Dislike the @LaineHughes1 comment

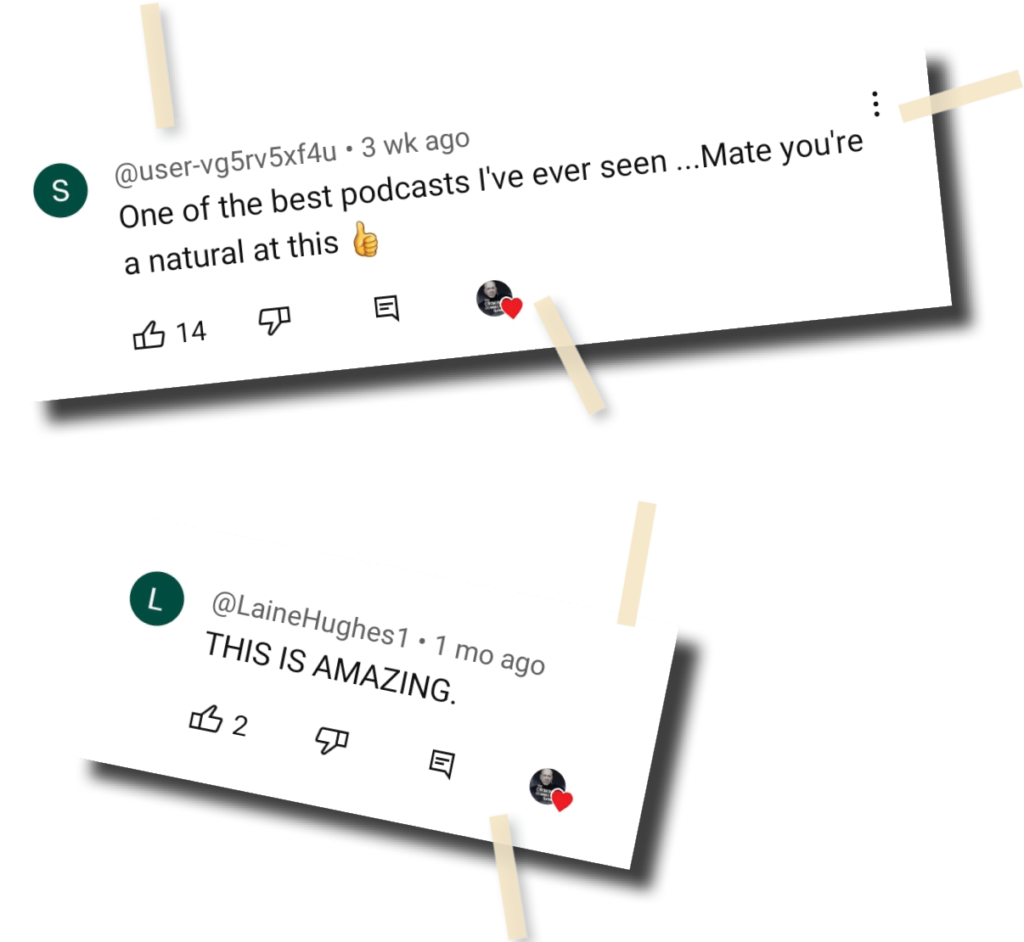pyautogui.click(x=332, y=740)
